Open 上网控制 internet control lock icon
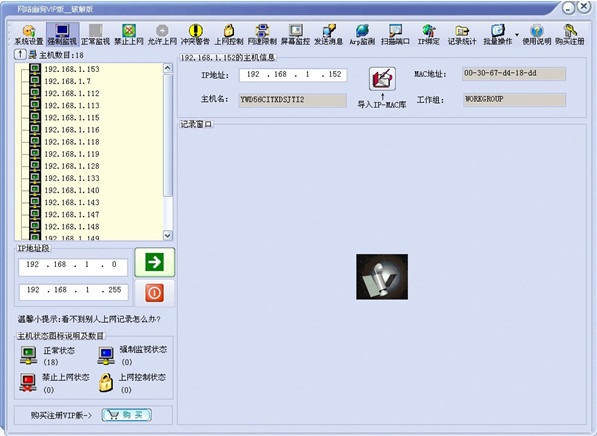Viewport: 597px width, 436px height. point(229,34)
